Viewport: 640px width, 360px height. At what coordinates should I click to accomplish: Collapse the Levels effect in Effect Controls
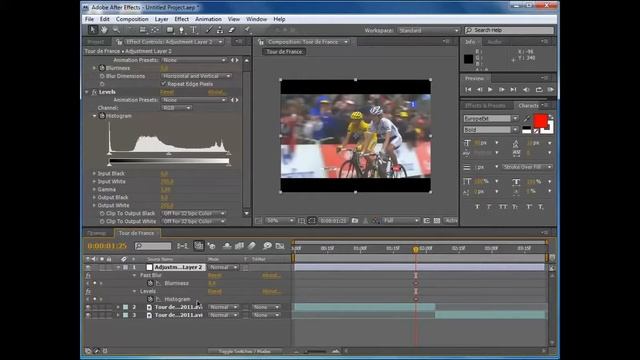click(x=87, y=92)
